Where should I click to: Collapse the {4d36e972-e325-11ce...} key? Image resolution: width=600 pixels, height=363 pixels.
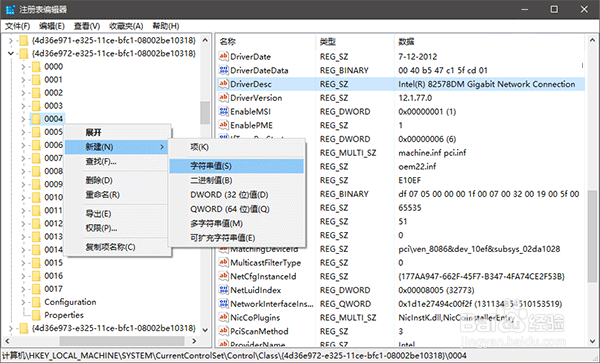pyautogui.click(x=11, y=54)
